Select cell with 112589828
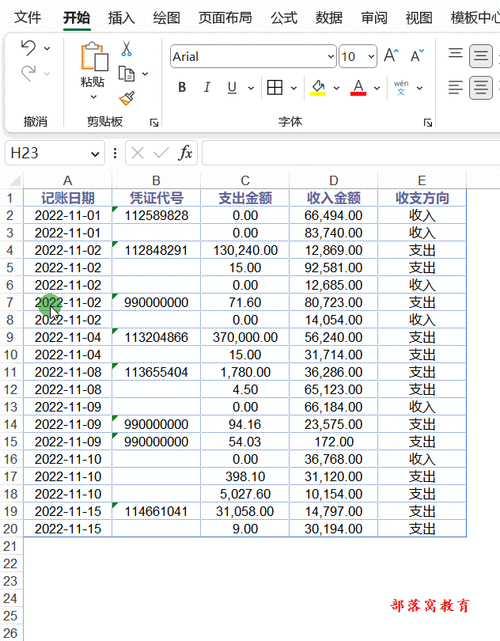This screenshot has width=500, height=641. [x=156, y=215]
